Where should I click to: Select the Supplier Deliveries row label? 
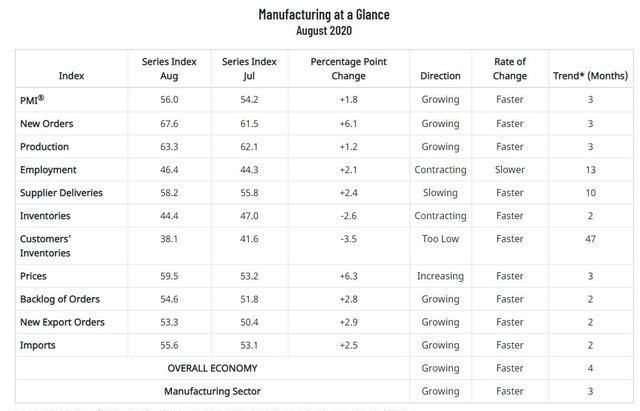click(61, 193)
